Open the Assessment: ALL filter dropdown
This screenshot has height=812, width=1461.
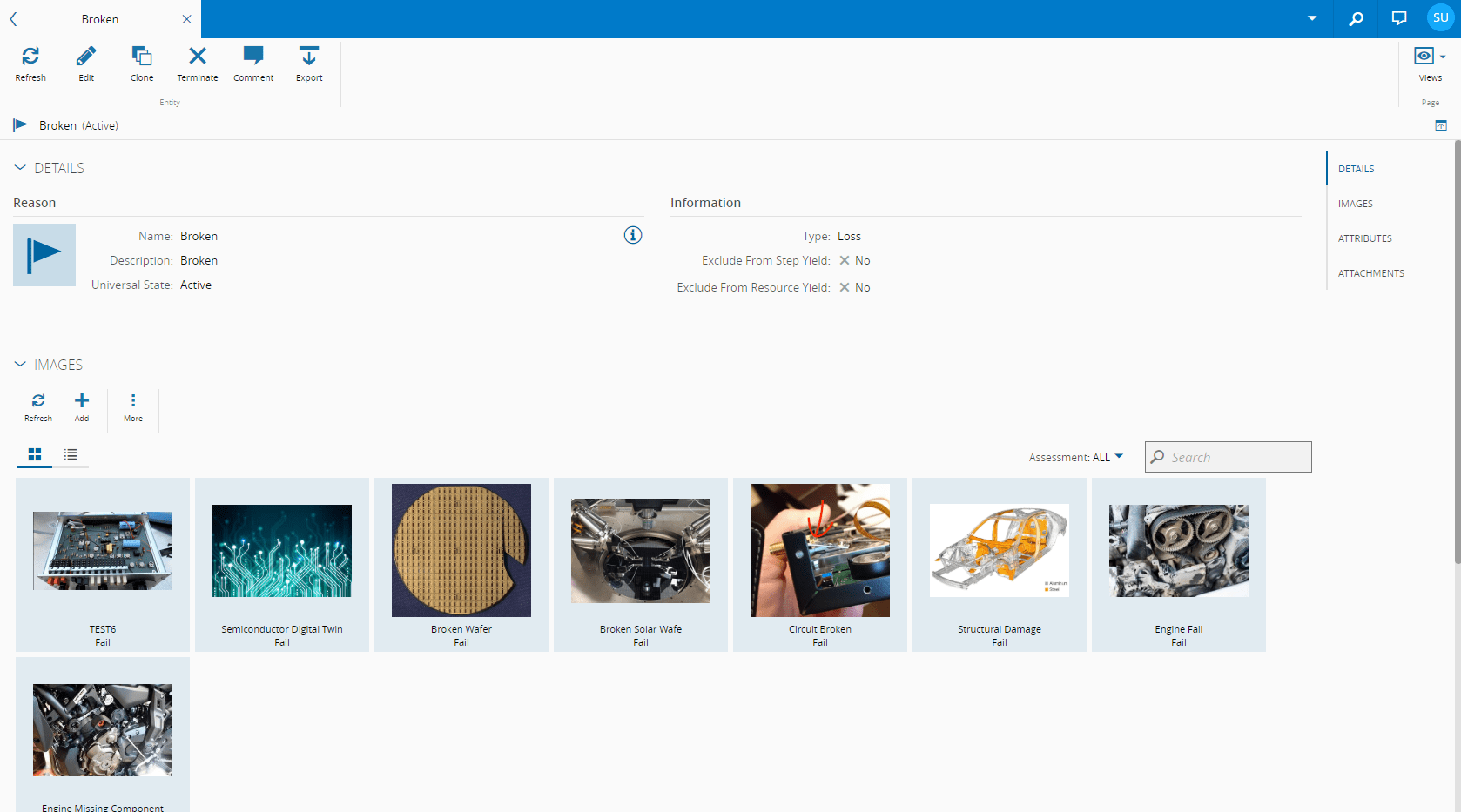pos(1076,457)
